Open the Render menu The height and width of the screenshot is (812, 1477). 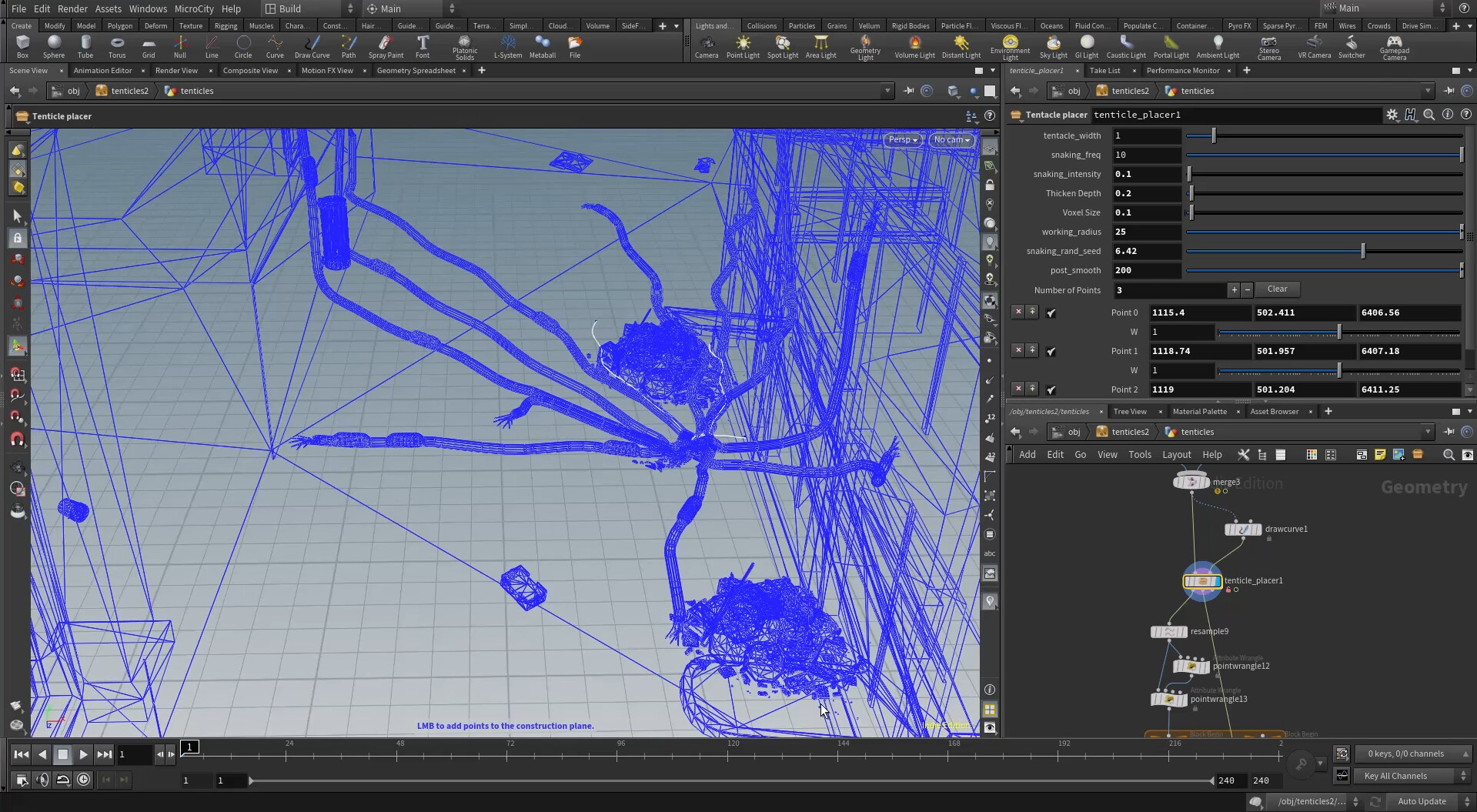click(x=72, y=8)
